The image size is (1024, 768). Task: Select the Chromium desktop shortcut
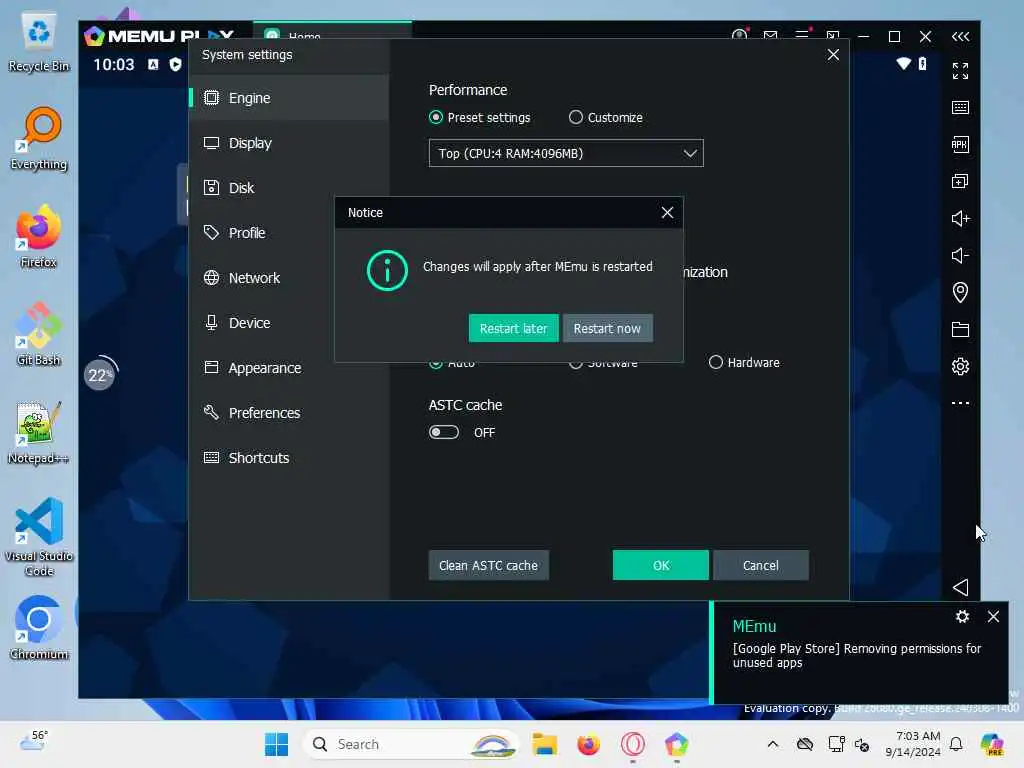pyautogui.click(x=39, y=628)
